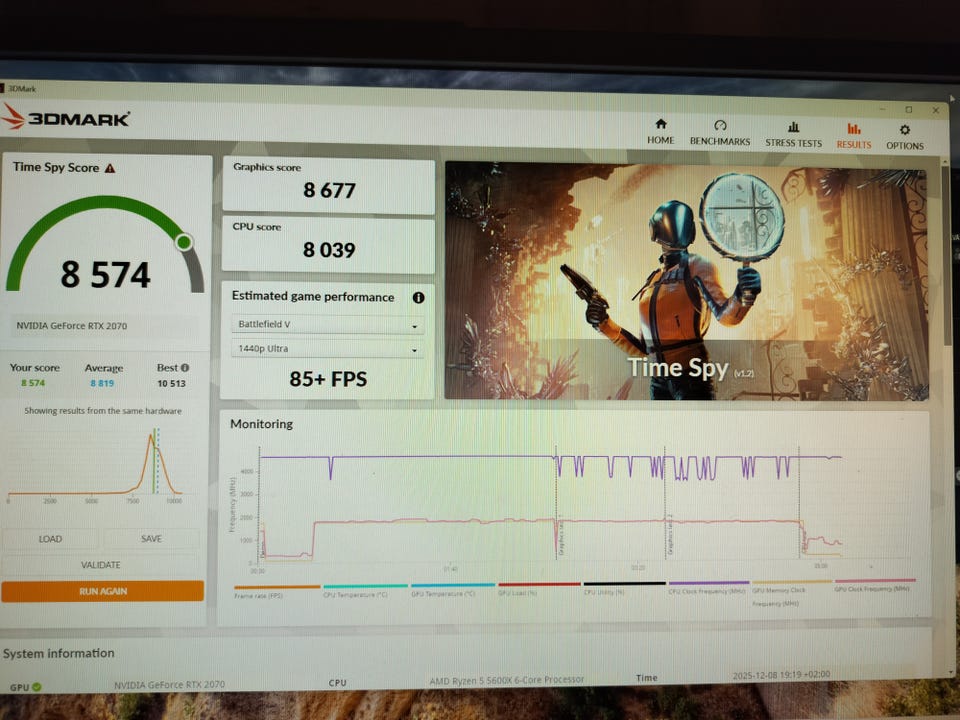The height and width of the screenshot is (720, 960).
Task: Open the Options gear icon
Action: coord(905,130)
